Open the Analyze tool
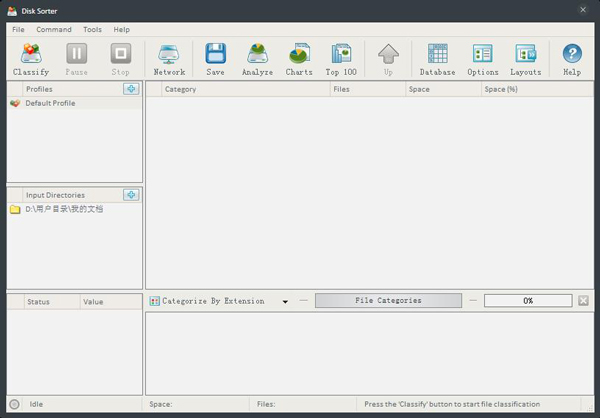This screenshot has width=600, height=418. coord(258,59)
